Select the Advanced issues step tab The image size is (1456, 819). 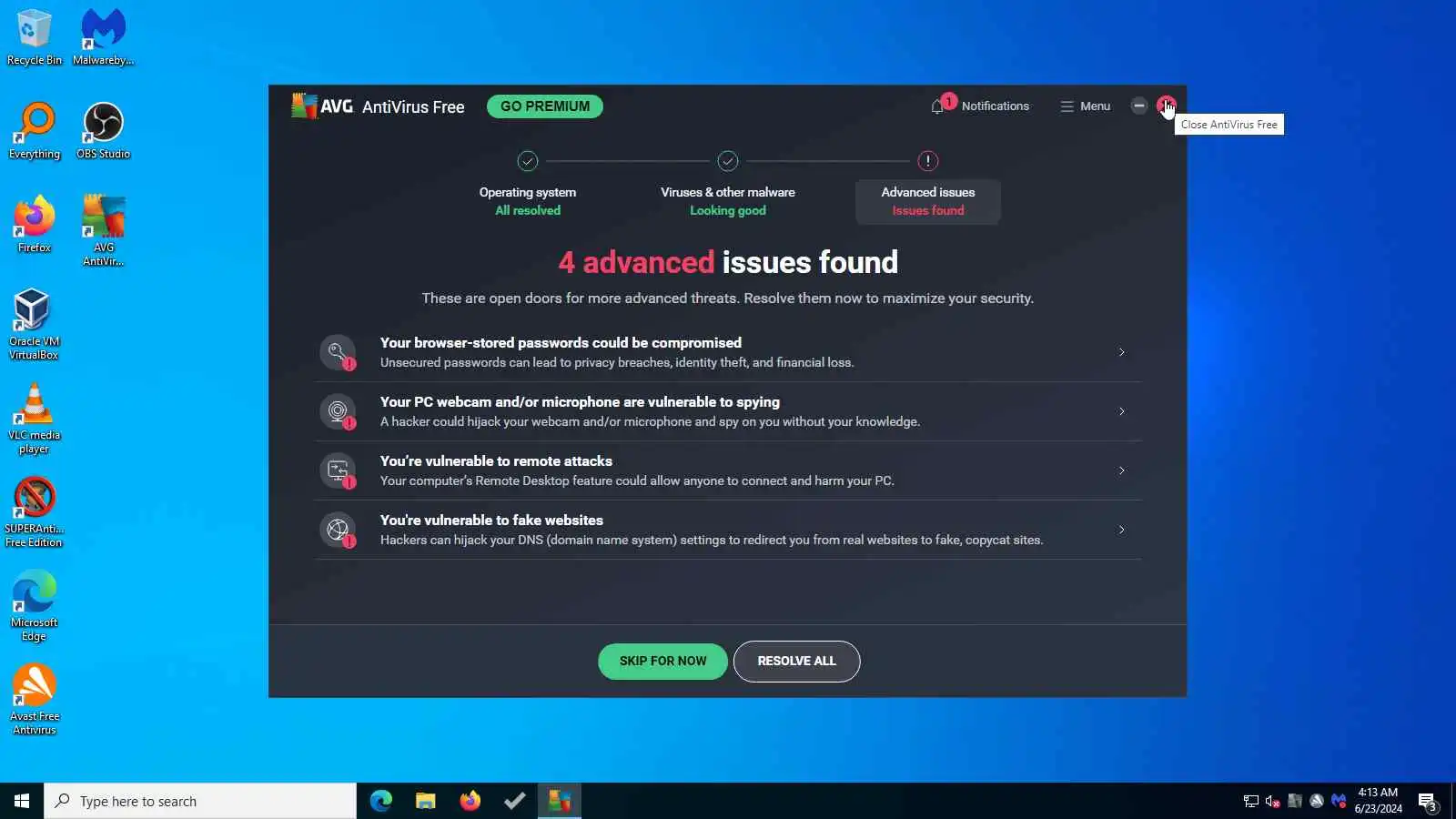click(x=927, y=201)
